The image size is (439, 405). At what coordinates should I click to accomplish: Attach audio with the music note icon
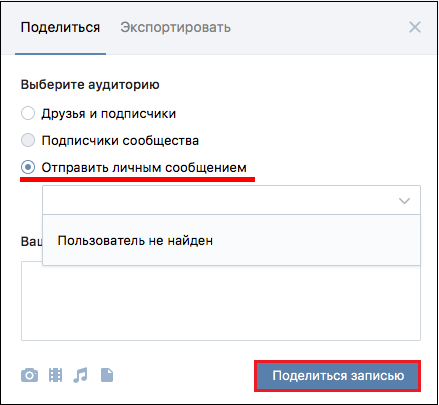[x=80, y=375]
